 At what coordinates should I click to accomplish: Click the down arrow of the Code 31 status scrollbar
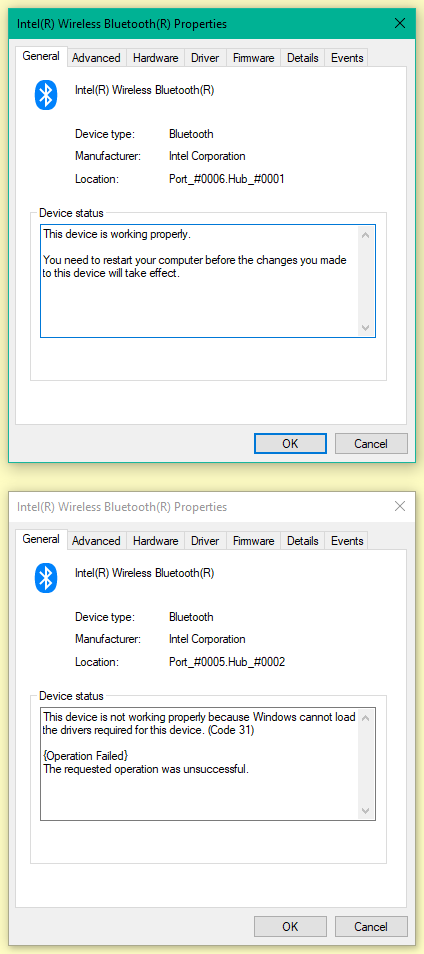366,810
